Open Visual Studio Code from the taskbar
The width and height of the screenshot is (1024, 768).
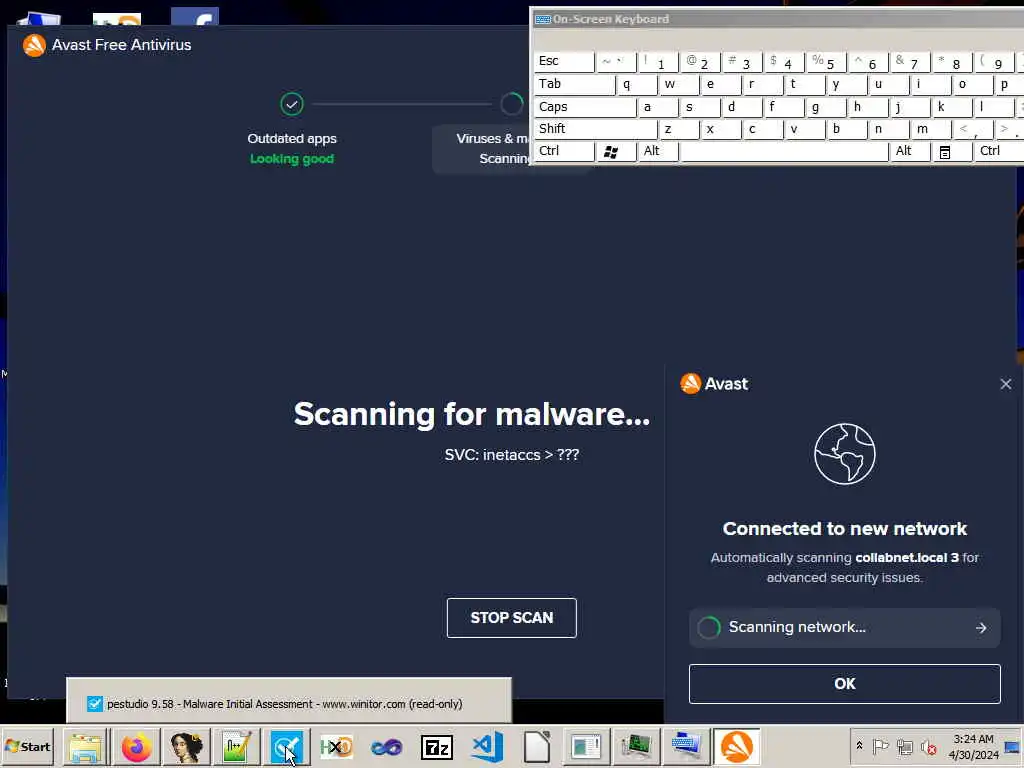[487, 746]
